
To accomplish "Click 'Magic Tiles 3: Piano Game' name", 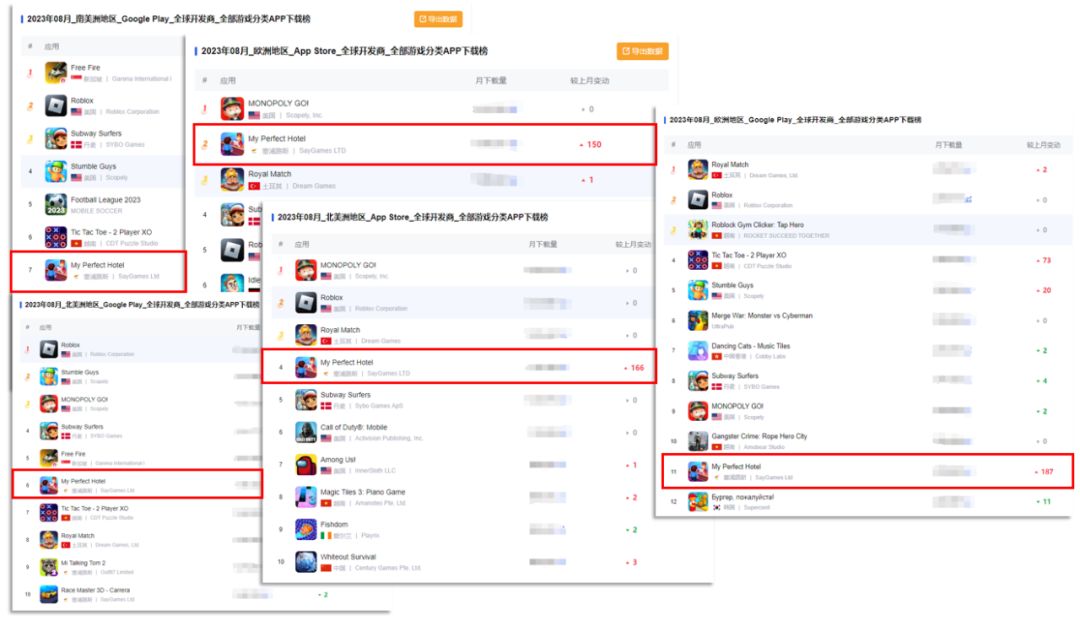I will tap(362, 492).
